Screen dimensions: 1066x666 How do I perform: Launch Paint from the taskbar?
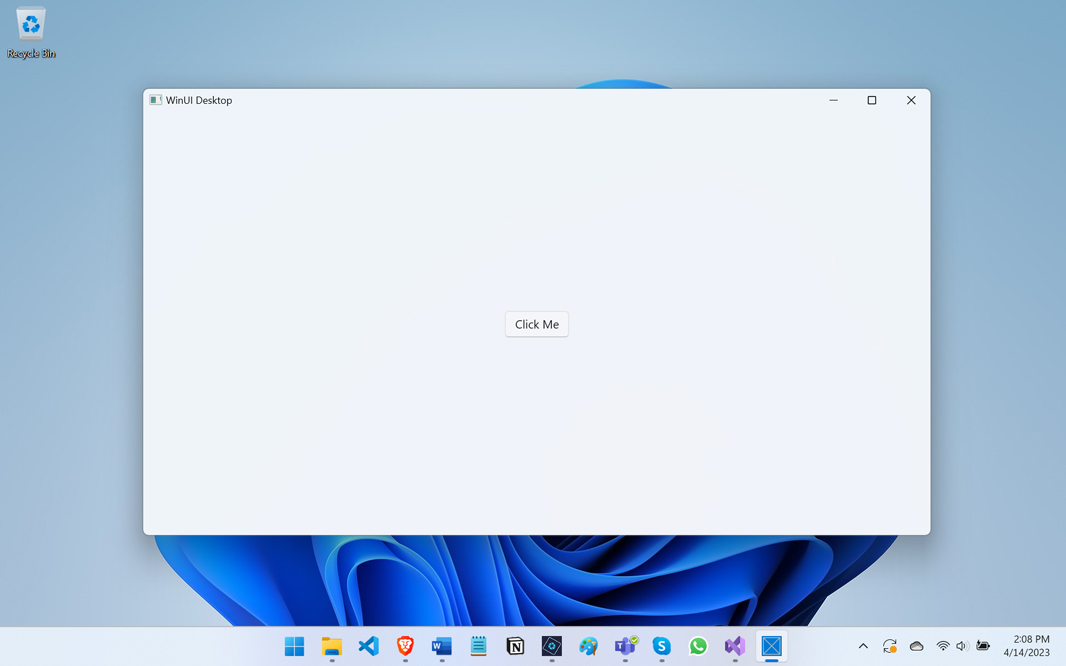tap(588, 646)
